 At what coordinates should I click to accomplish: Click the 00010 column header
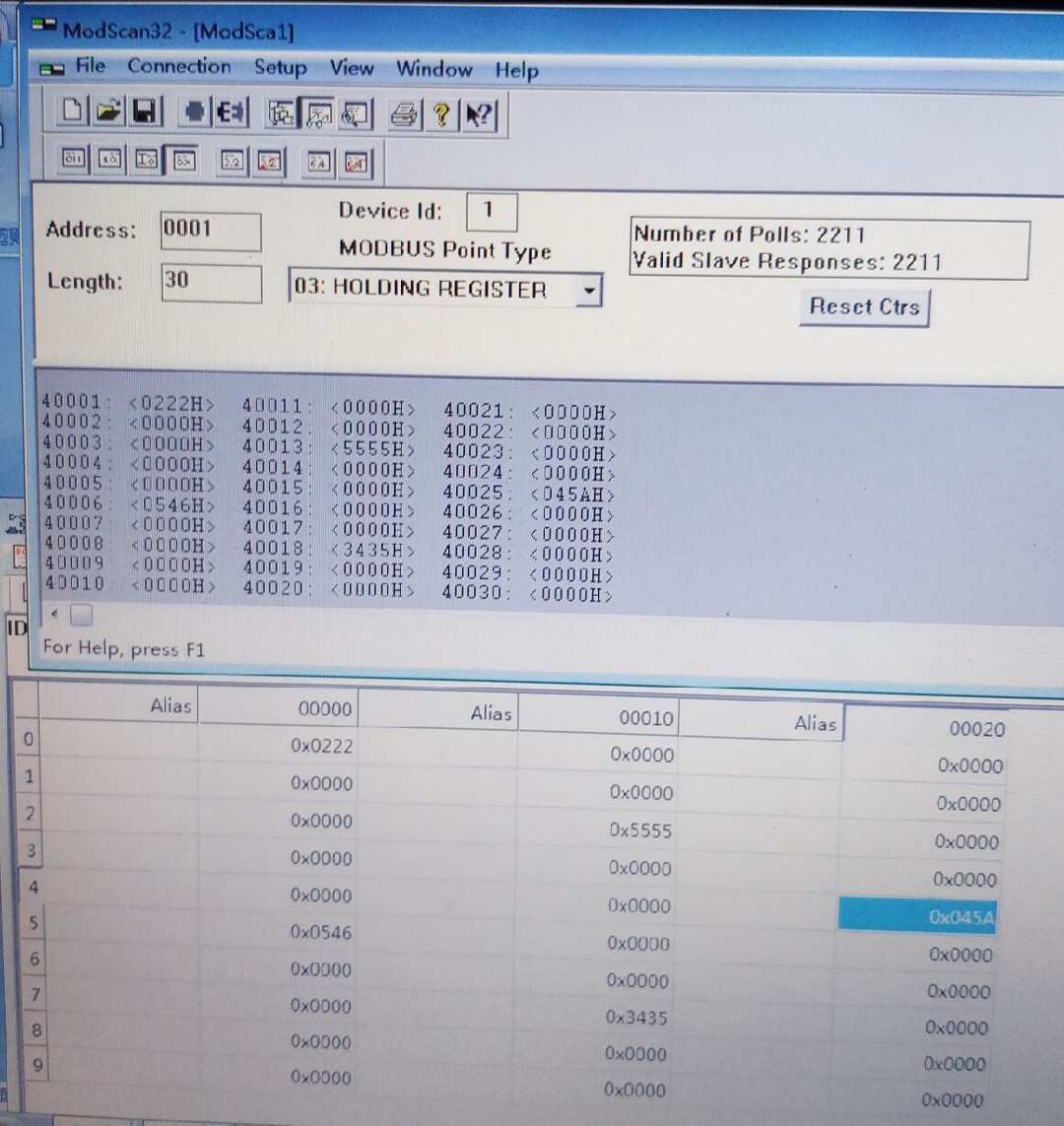[x=598, y=714]
